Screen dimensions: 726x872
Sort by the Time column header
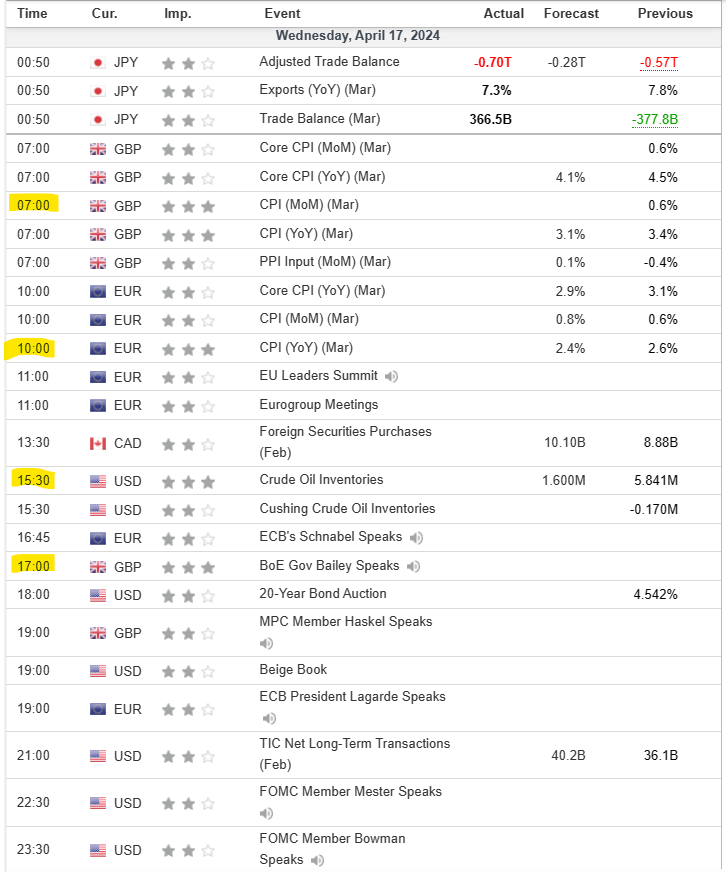pos(33,14)
